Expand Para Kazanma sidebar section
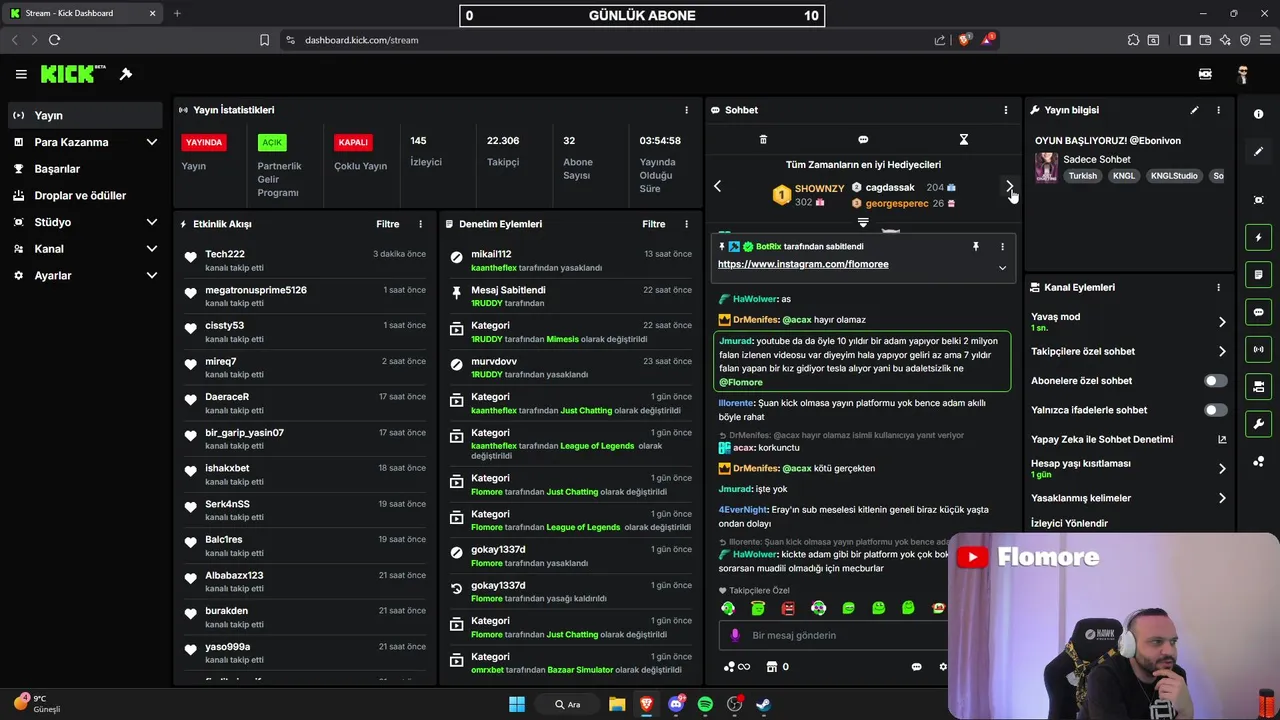The height and width of the screenshot is (720, 1280). [151, 142]
